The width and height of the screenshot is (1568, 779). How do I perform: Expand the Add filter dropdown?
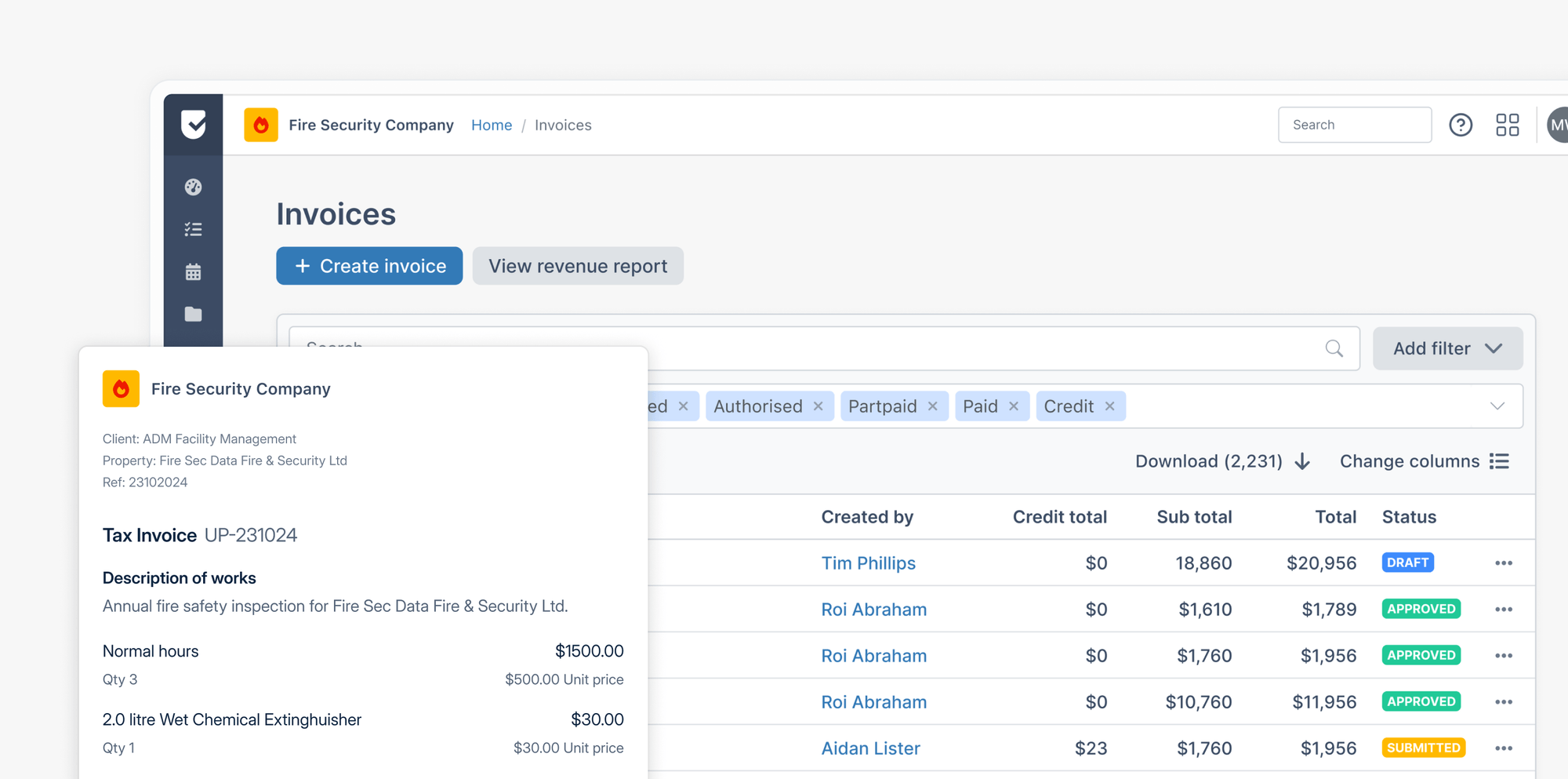pos(1447,348)
